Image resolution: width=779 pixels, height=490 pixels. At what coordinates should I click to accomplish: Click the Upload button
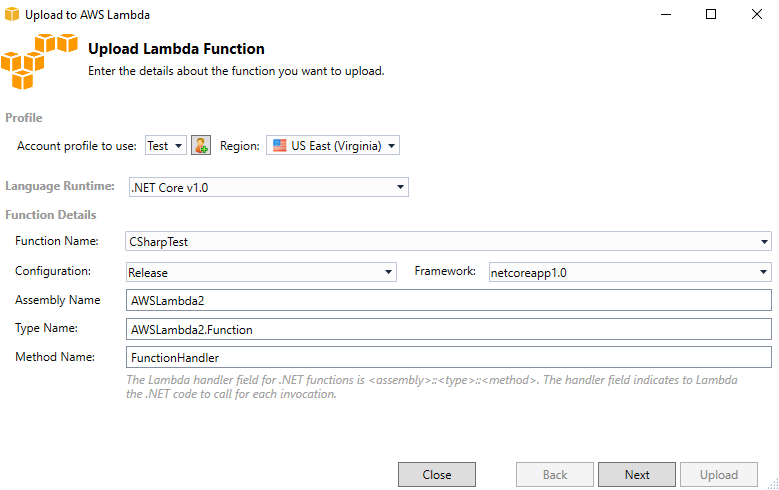click(719, 475)
